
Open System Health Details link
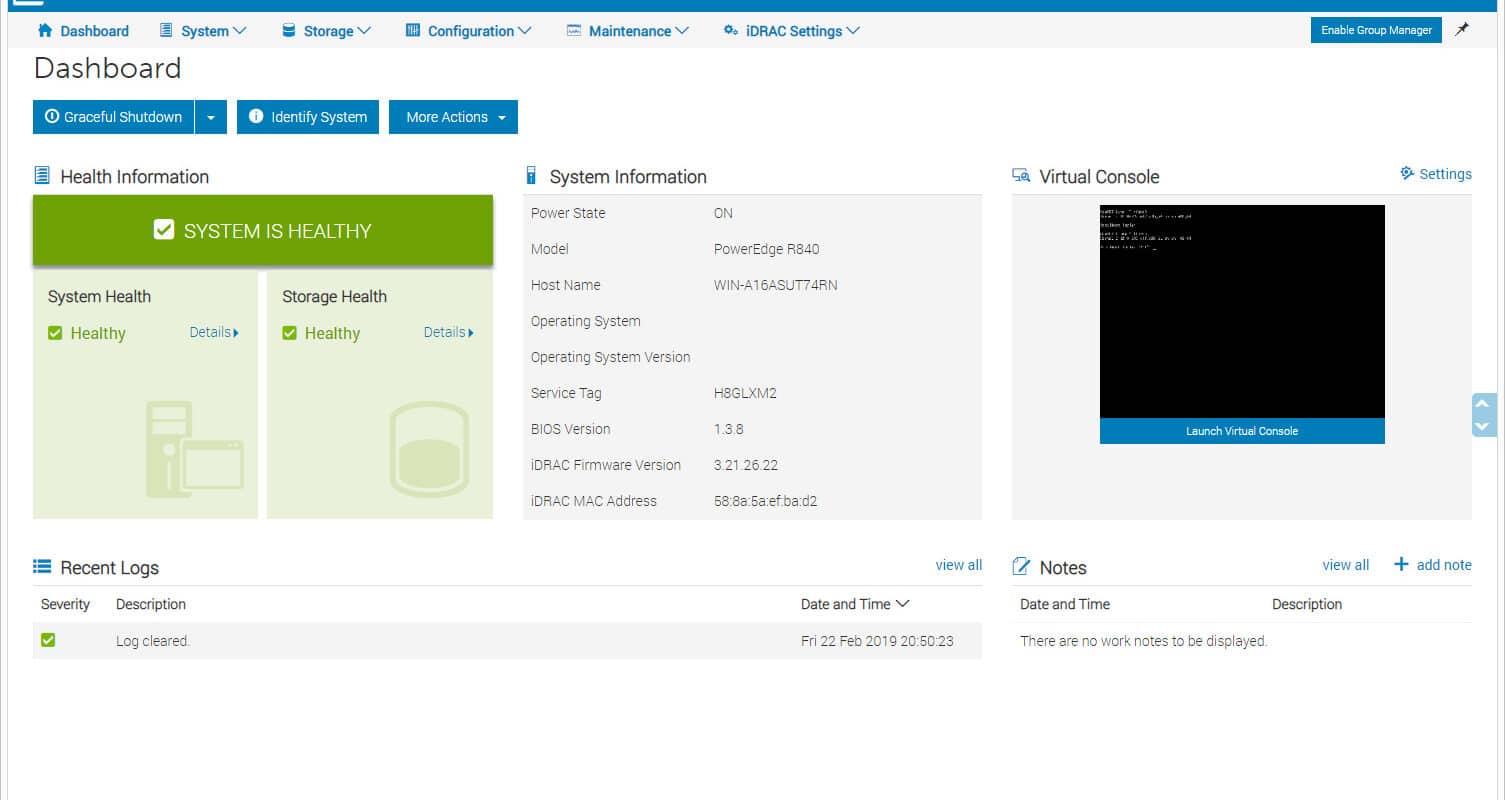pyautogui.click(x=214, y=332)
